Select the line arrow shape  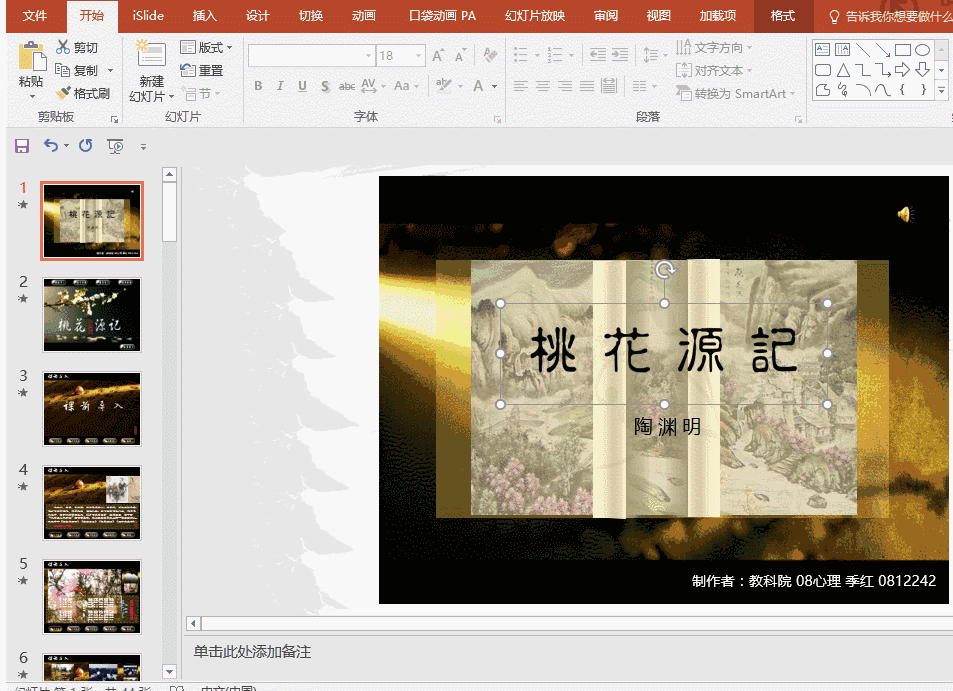[882, 50]
